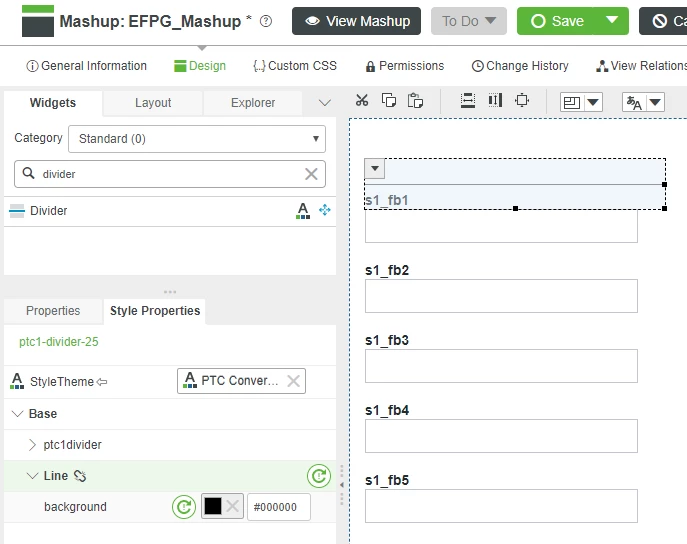Select the Explorer panel tab
The image size is (687, 544).
pyautogui.click(x=253, y=103)
